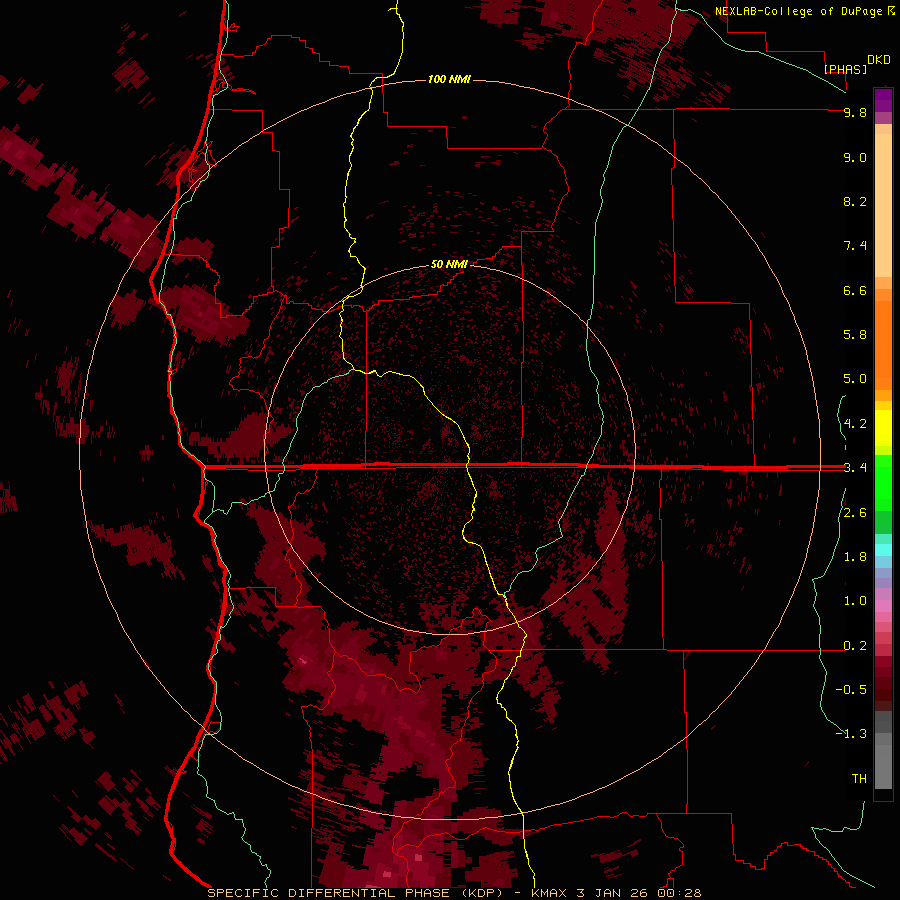Select the 8.2 scale value
Viewport: 900px width, 900px height.
pyautogui.click(x=855, y=201)
